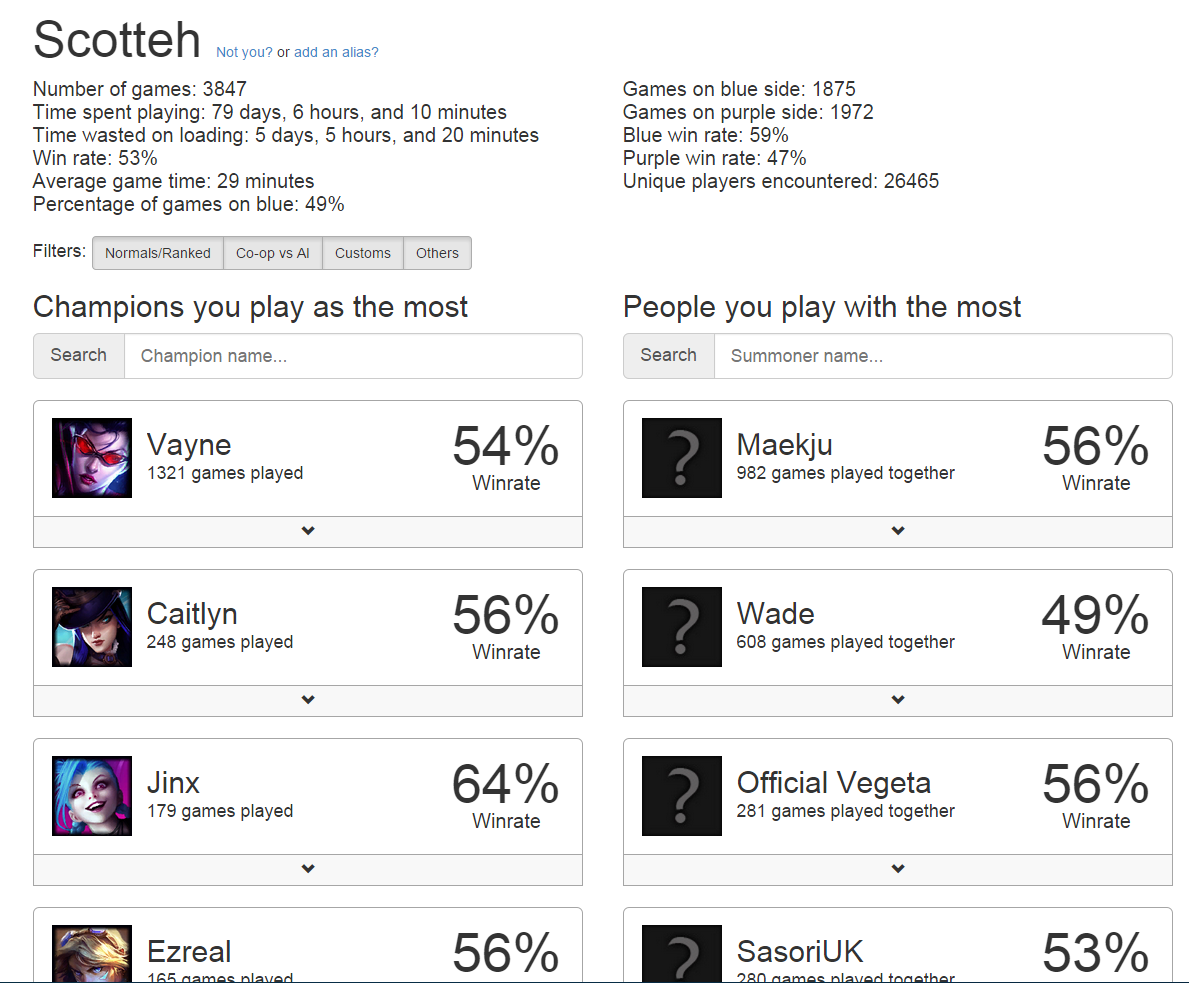The height and width of the screenshot is (987, 1194).
Task: Expand the Jinx details chevron
Action: coord(308,869)
